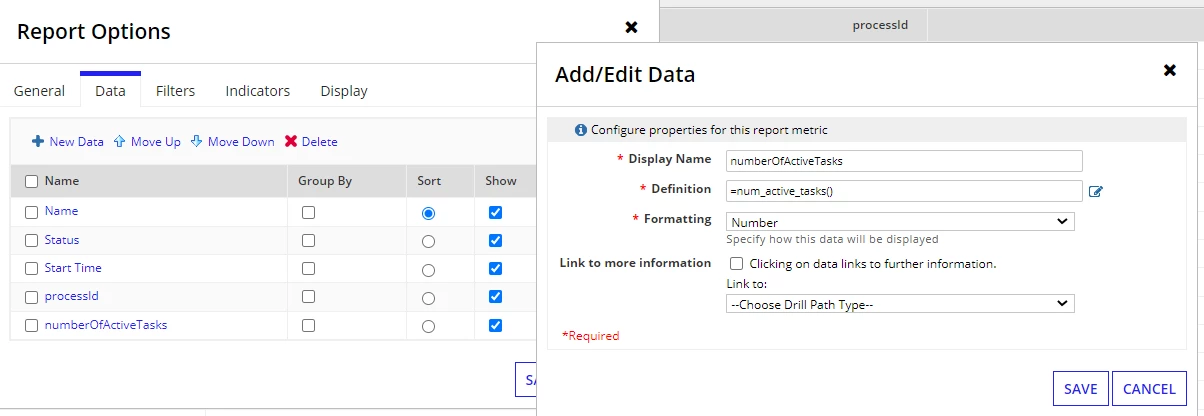Go to the Indicators tab

click(258, 91)
